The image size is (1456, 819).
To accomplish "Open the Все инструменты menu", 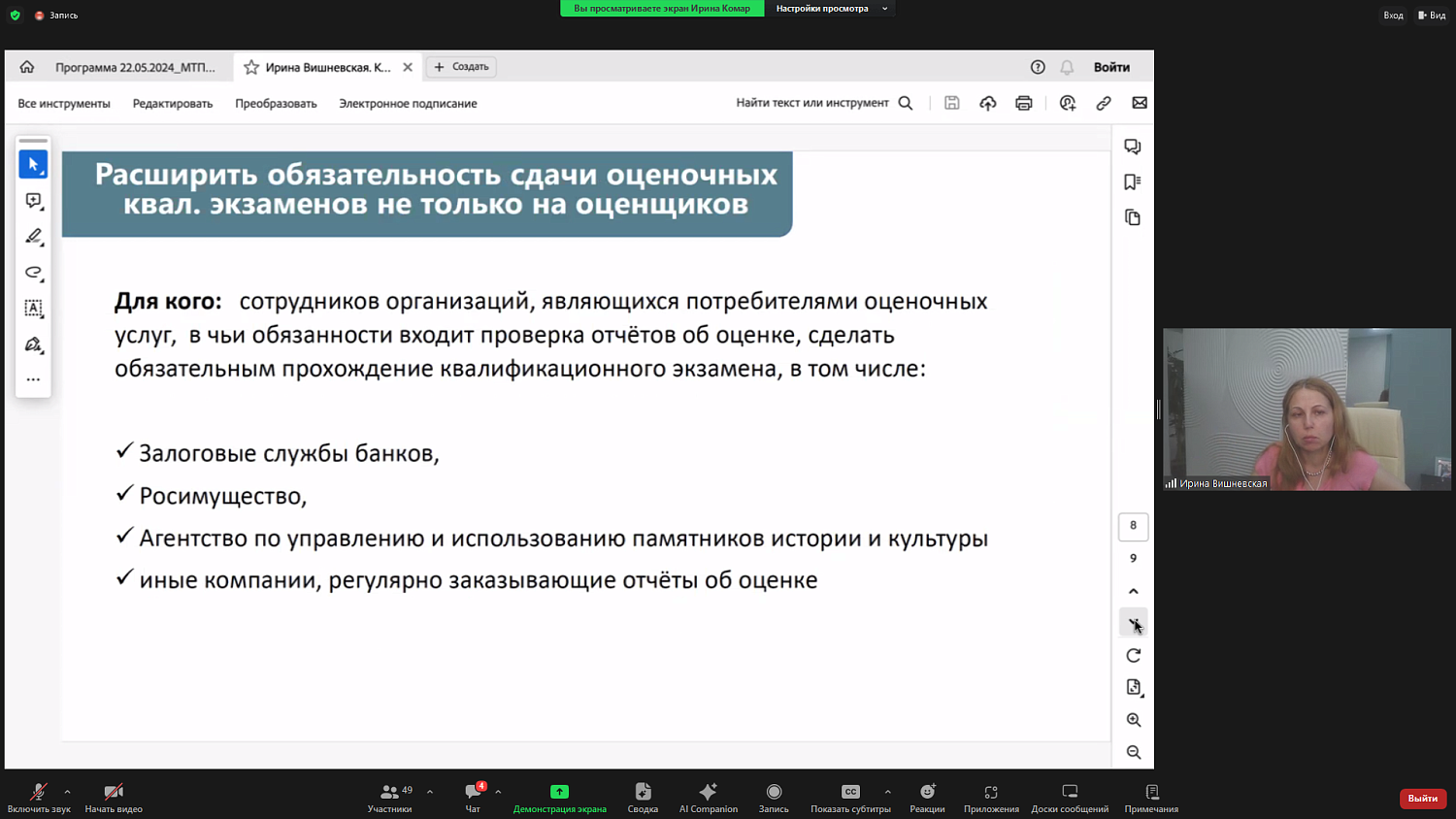I will click(63, 103).
